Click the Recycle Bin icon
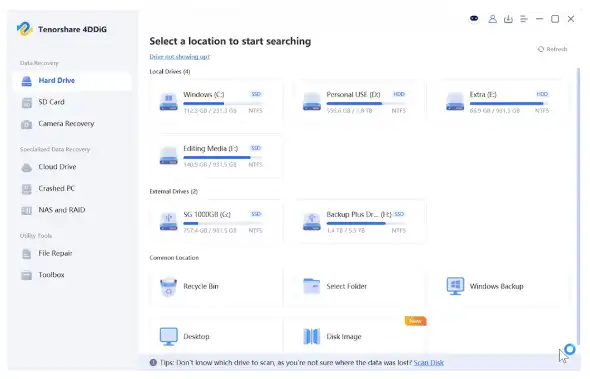This screenshot has height=379, width=590. pyautogui.click(x=168, y=287)
